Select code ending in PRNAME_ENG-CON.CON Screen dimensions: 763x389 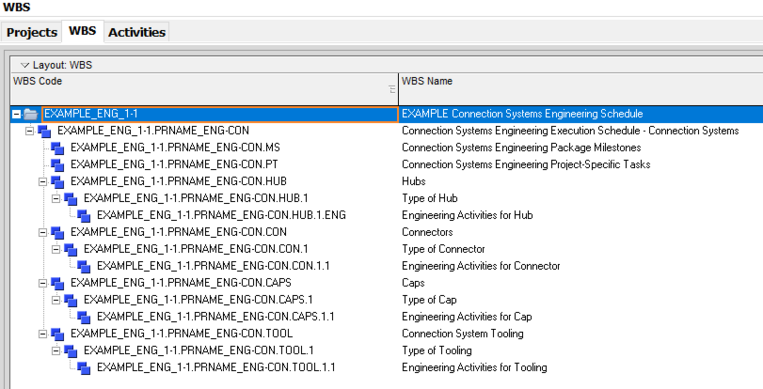click(x=179, y=232)
